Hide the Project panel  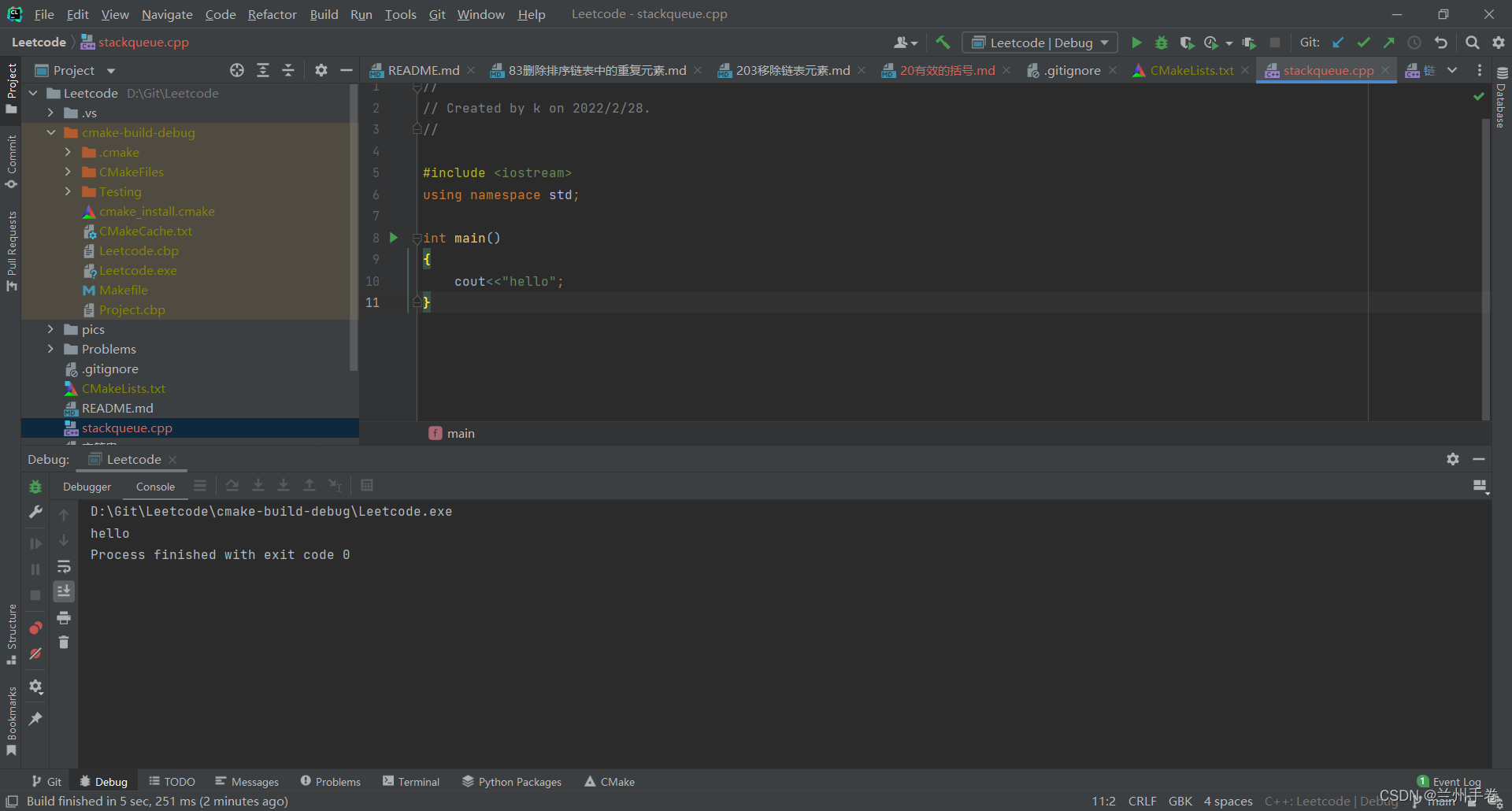pyautogui.click(x=346, y=70)
